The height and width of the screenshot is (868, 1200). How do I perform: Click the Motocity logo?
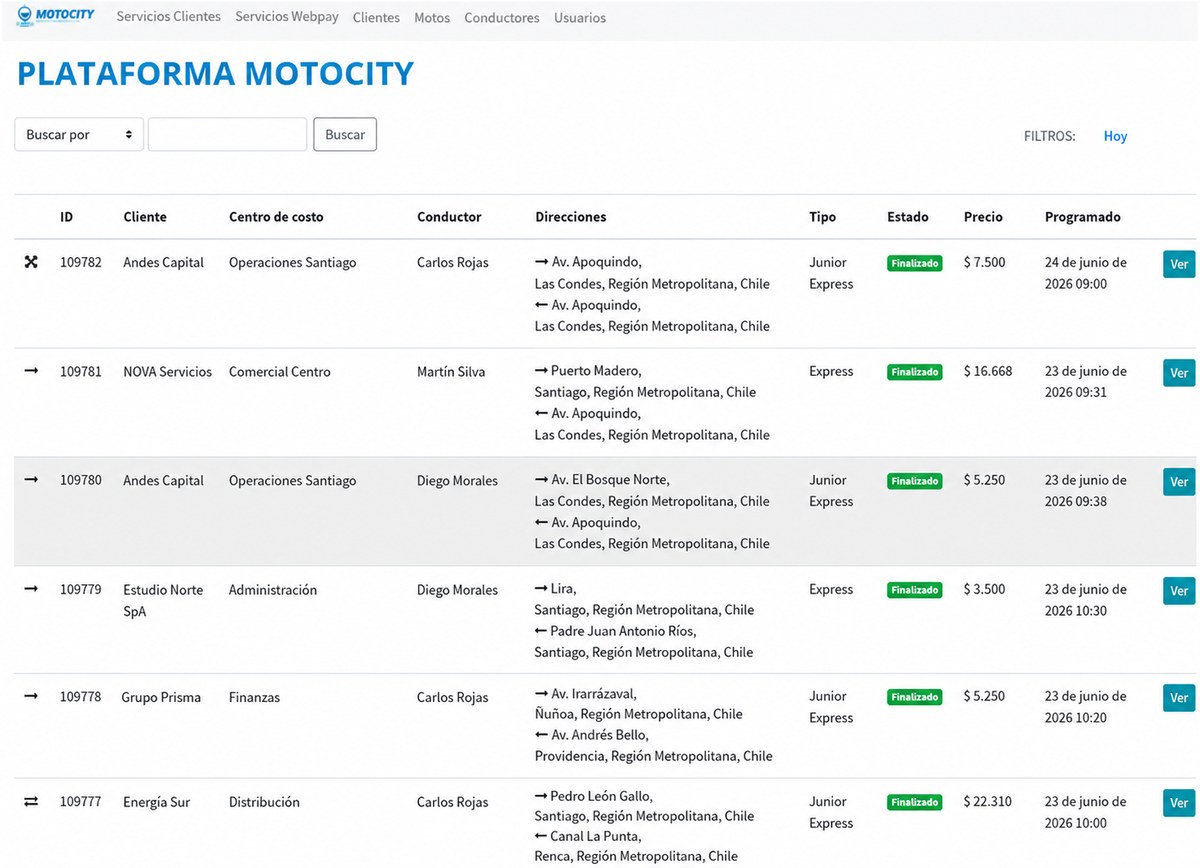pos(55,16)
